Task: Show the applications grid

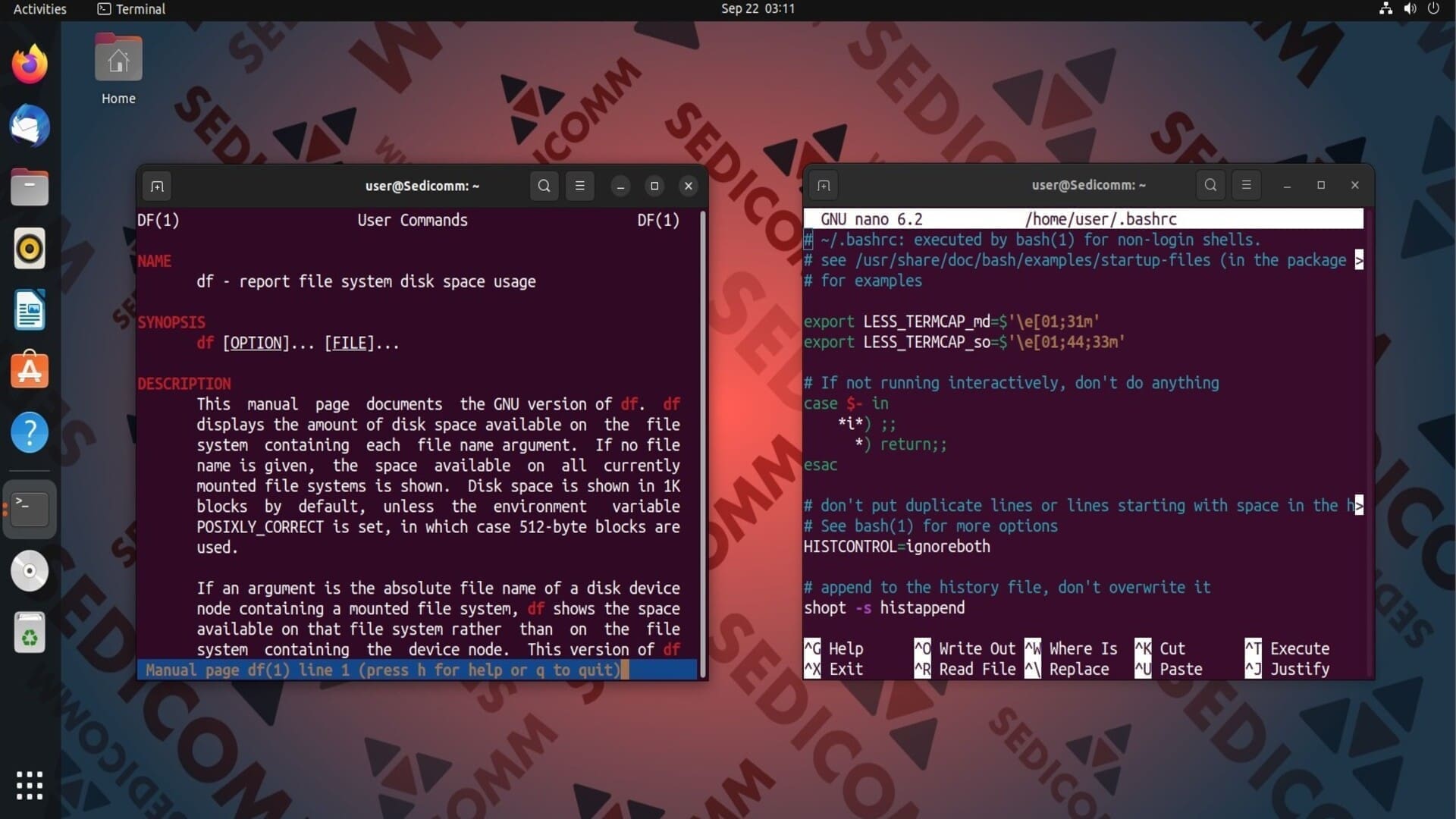Action: point(30,786)
